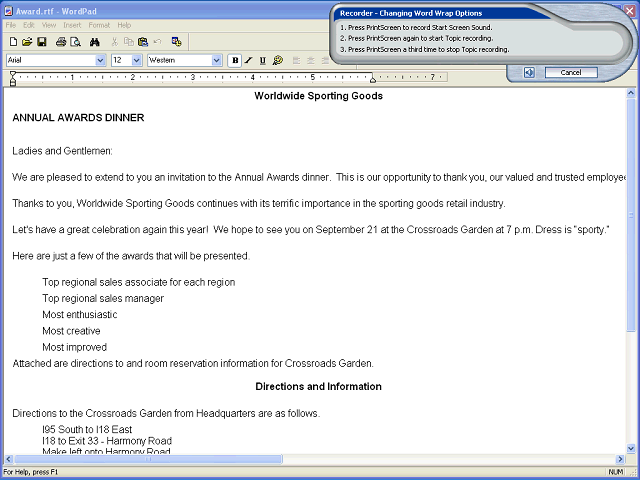This screenshot has height=480, width=640.
Task: Click line 'I95 South to I18 East'
Action: (87, 429)
